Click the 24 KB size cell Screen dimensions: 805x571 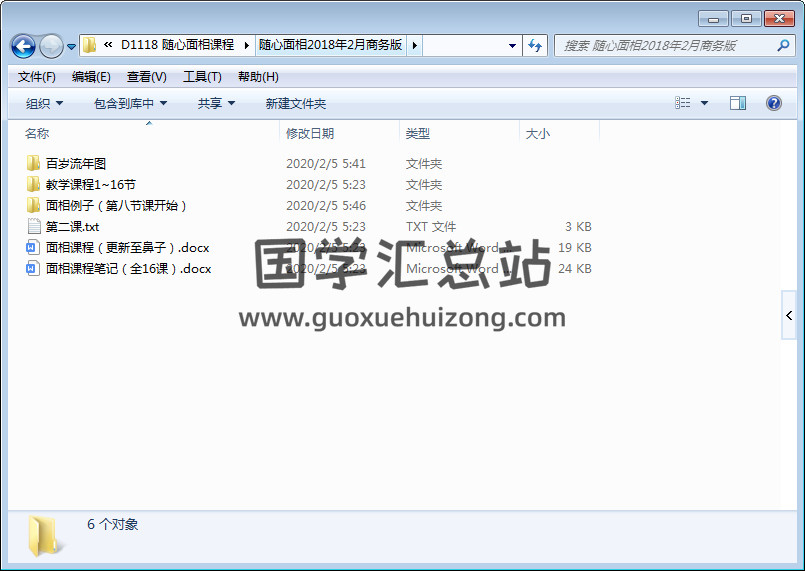point(574,269)
